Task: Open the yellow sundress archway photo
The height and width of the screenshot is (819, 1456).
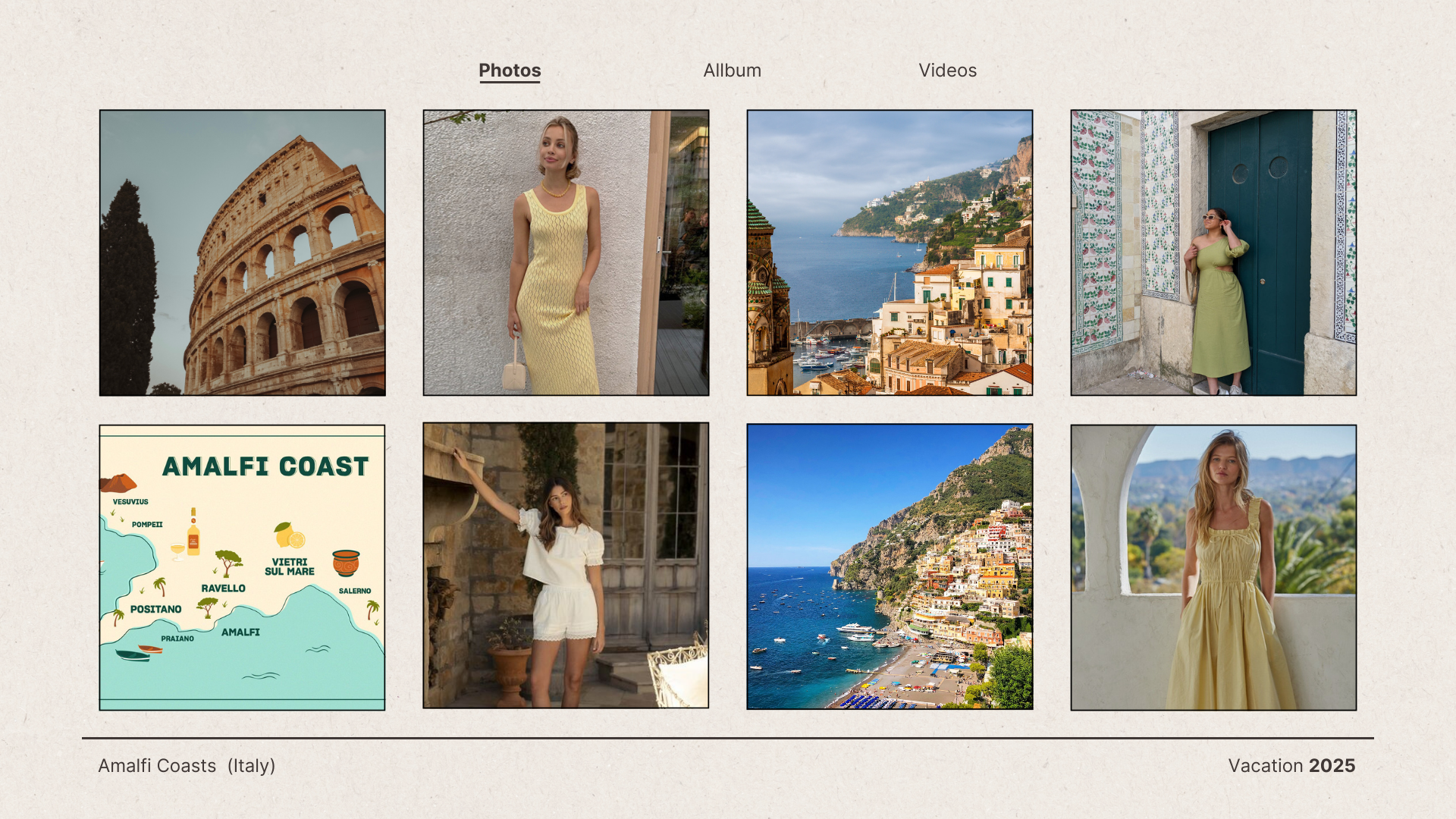Action: [1213, 567]
